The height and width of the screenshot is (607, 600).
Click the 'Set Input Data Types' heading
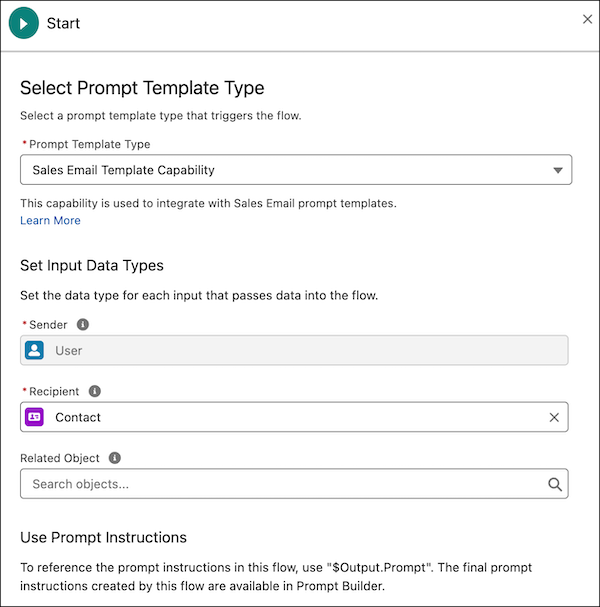92,266
